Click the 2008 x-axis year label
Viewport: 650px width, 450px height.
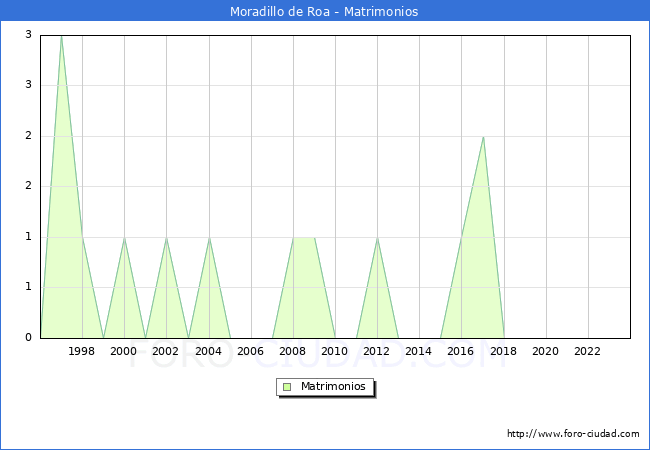click(293, 351)
